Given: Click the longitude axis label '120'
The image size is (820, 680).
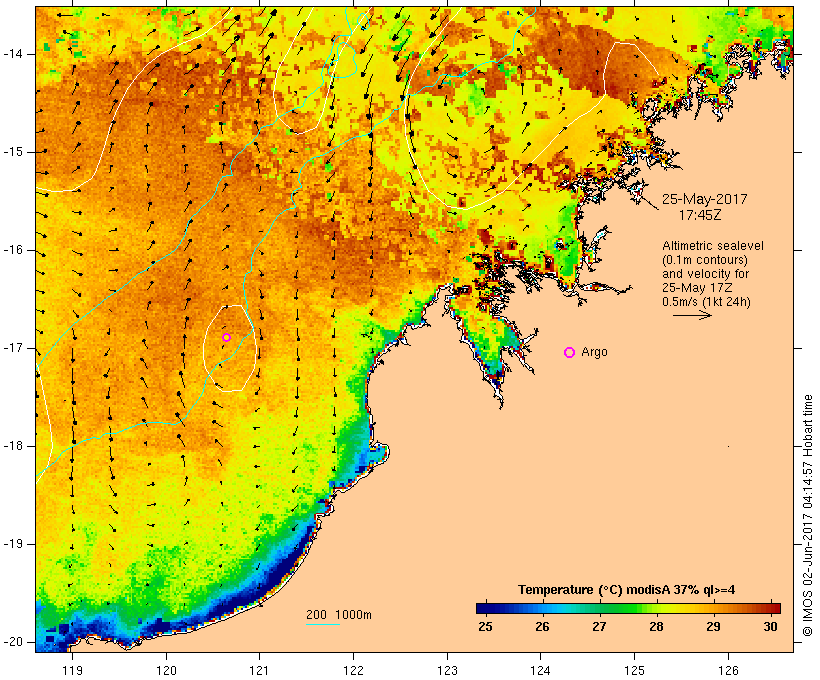Looking at the screenshot, I should [166, 670].
